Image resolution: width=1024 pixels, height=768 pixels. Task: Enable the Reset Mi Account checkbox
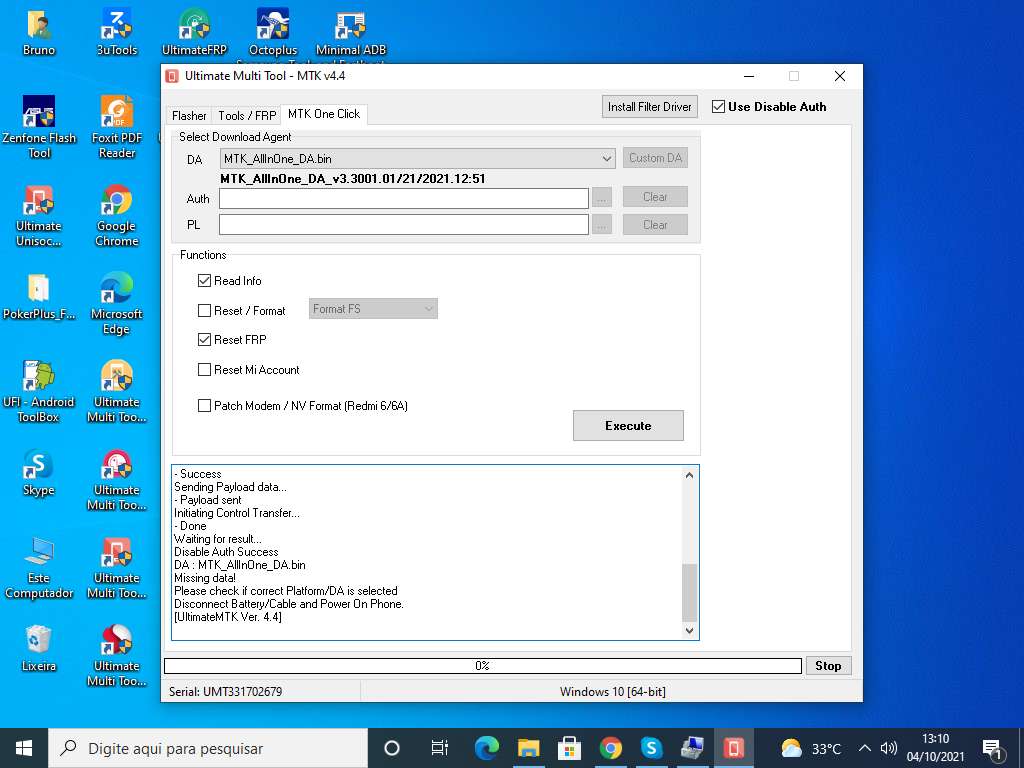pyautogui.click(x=204, y=370)
